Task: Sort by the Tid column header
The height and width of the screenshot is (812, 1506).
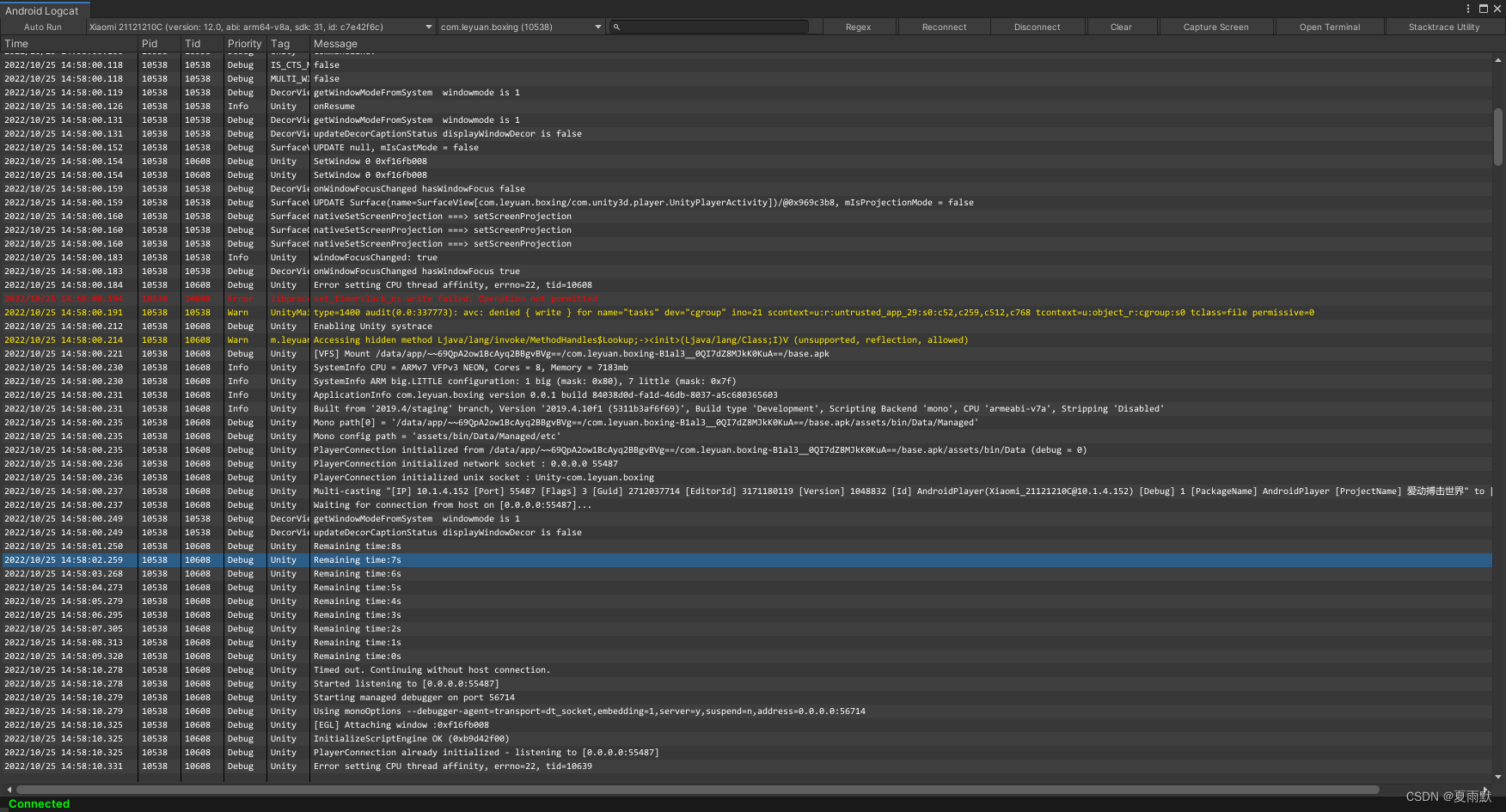Action: point(202,44)
